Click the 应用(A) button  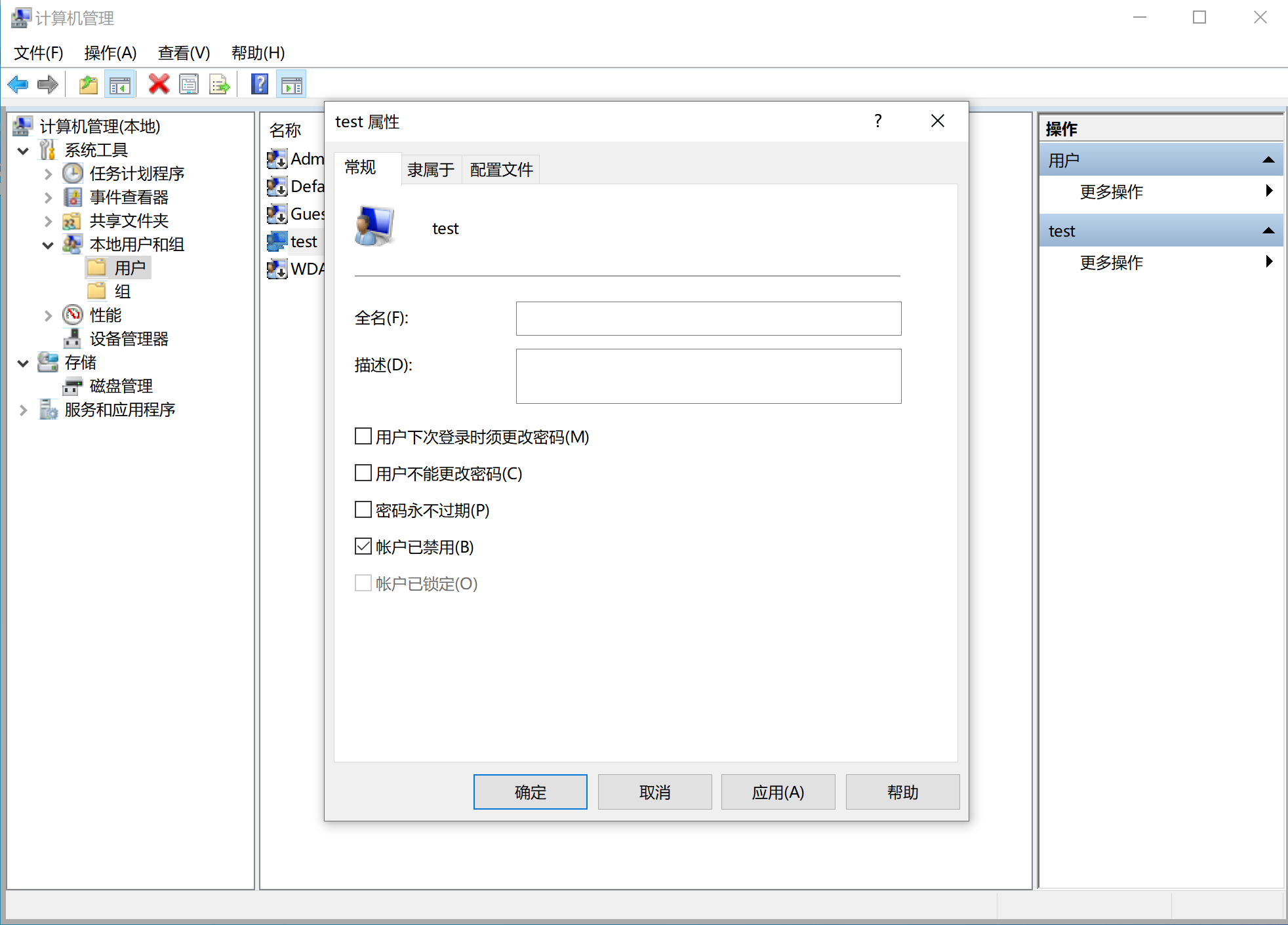click(778, 792)
